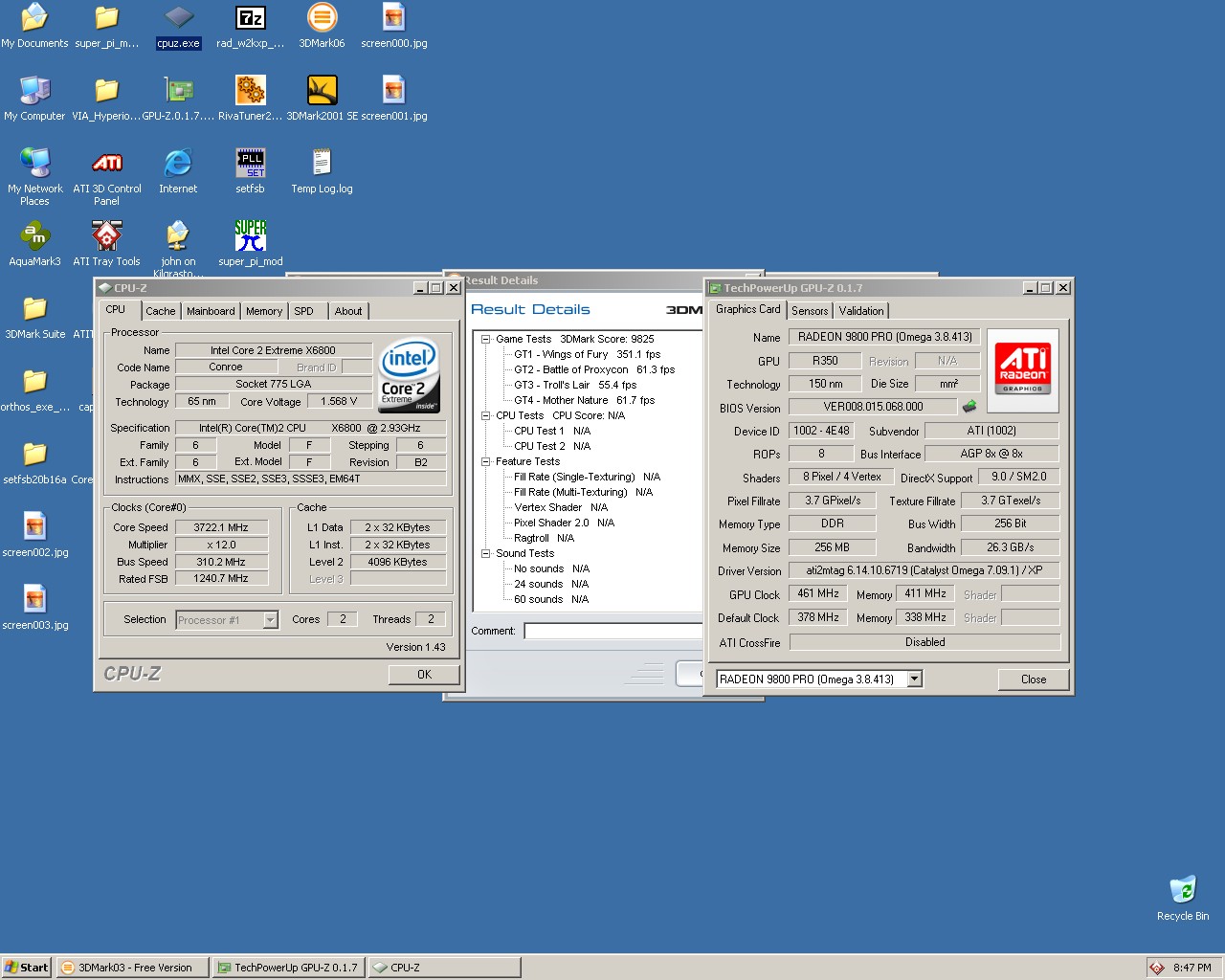Select the GPU-Z Graphics Card tab
This screenshot has height=980, width=1225.
(748, 309)
